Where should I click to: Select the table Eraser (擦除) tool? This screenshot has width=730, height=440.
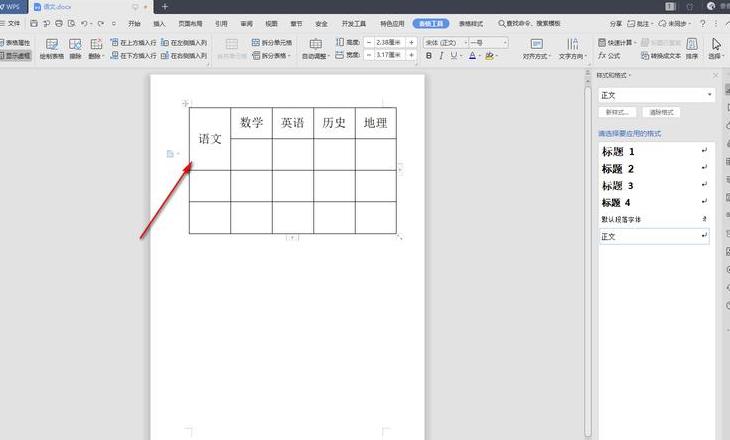[x=75, y=49]
